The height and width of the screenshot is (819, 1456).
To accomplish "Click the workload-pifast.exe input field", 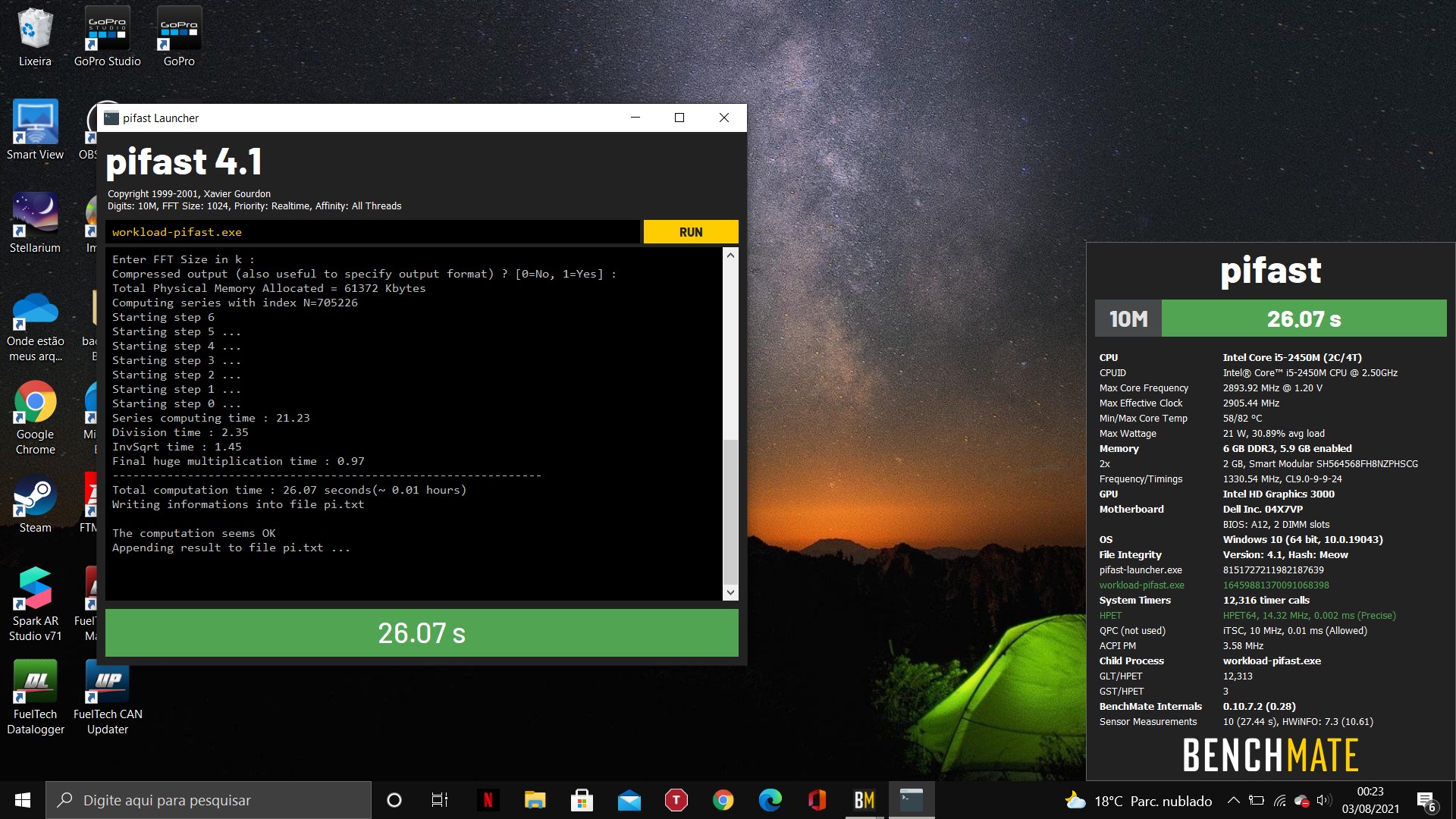I will [x=372, y=232].
